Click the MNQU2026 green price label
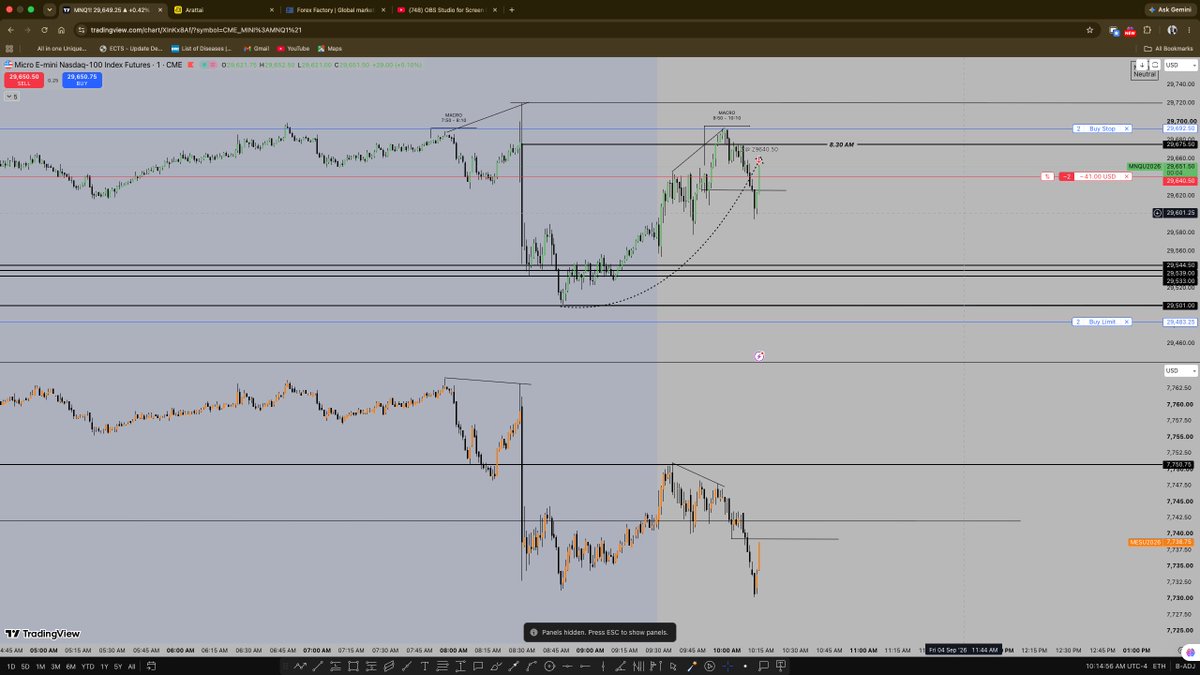Image resolution: width=1200 pixels, height=675 pixels. pyautogui.click(x=1145, y=166)
